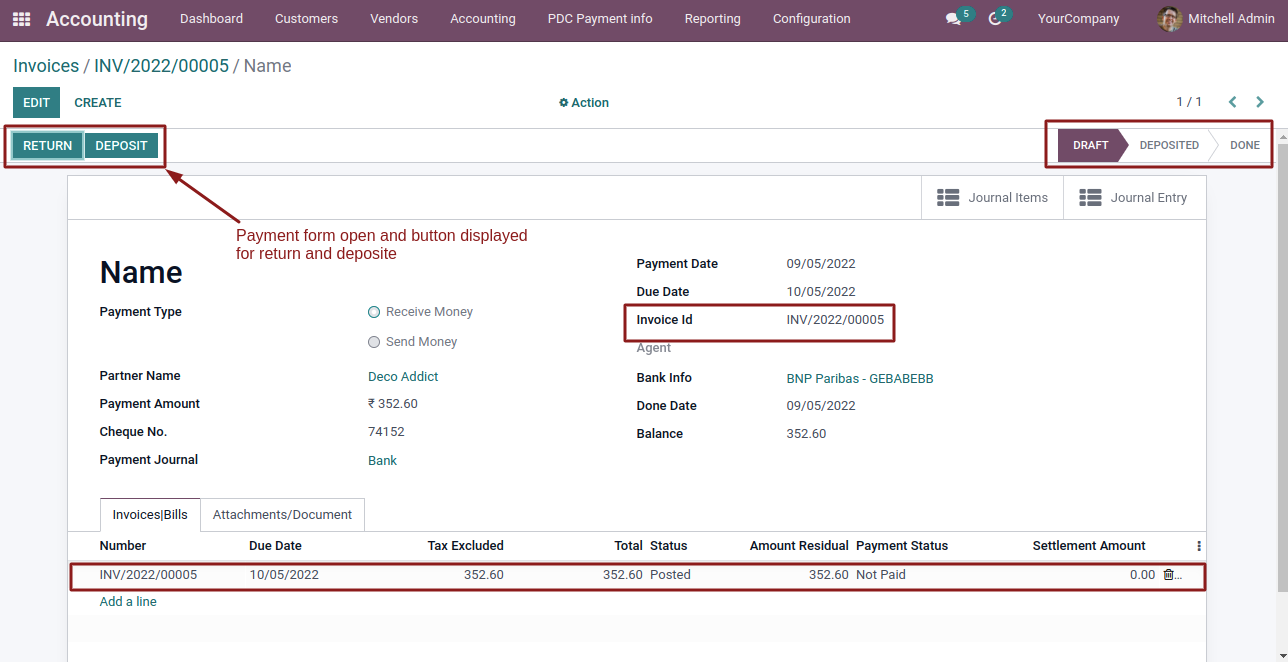Screen dimensions: 1288x662
Task: Open the Reporting menu
Action: pyautogui.click(x=713, y=19)
